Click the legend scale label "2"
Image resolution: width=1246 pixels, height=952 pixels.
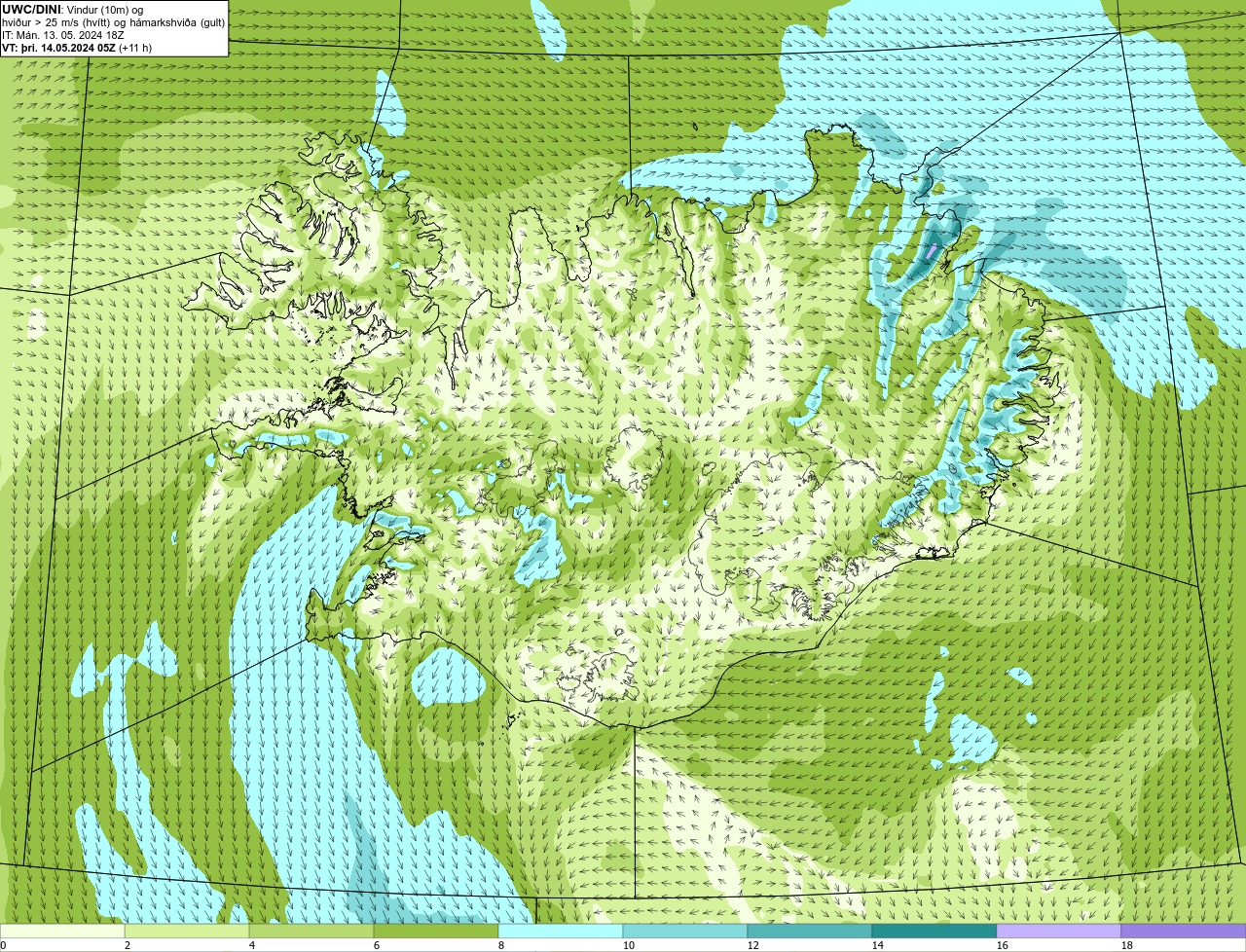(128, 945)
